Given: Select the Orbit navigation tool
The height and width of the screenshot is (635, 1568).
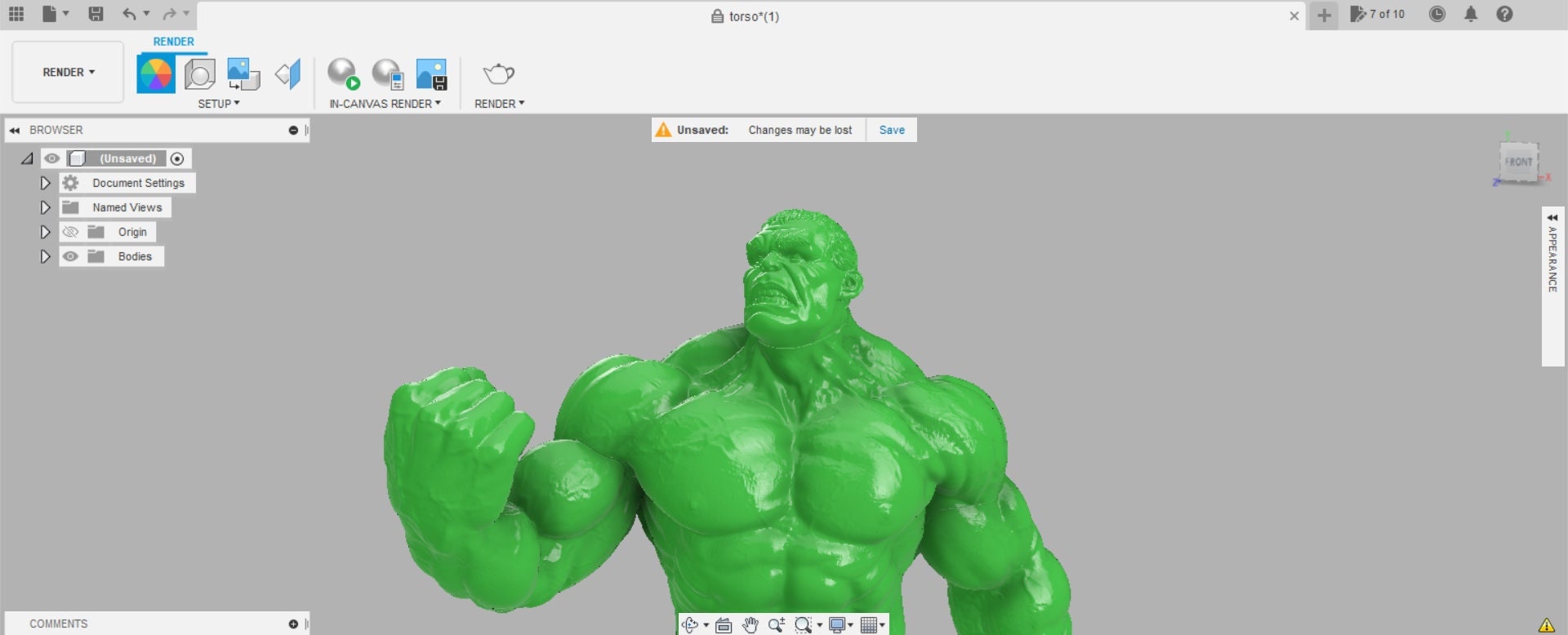Looking at the screenshot, I should pyautogui.click(x=690, y=625).
